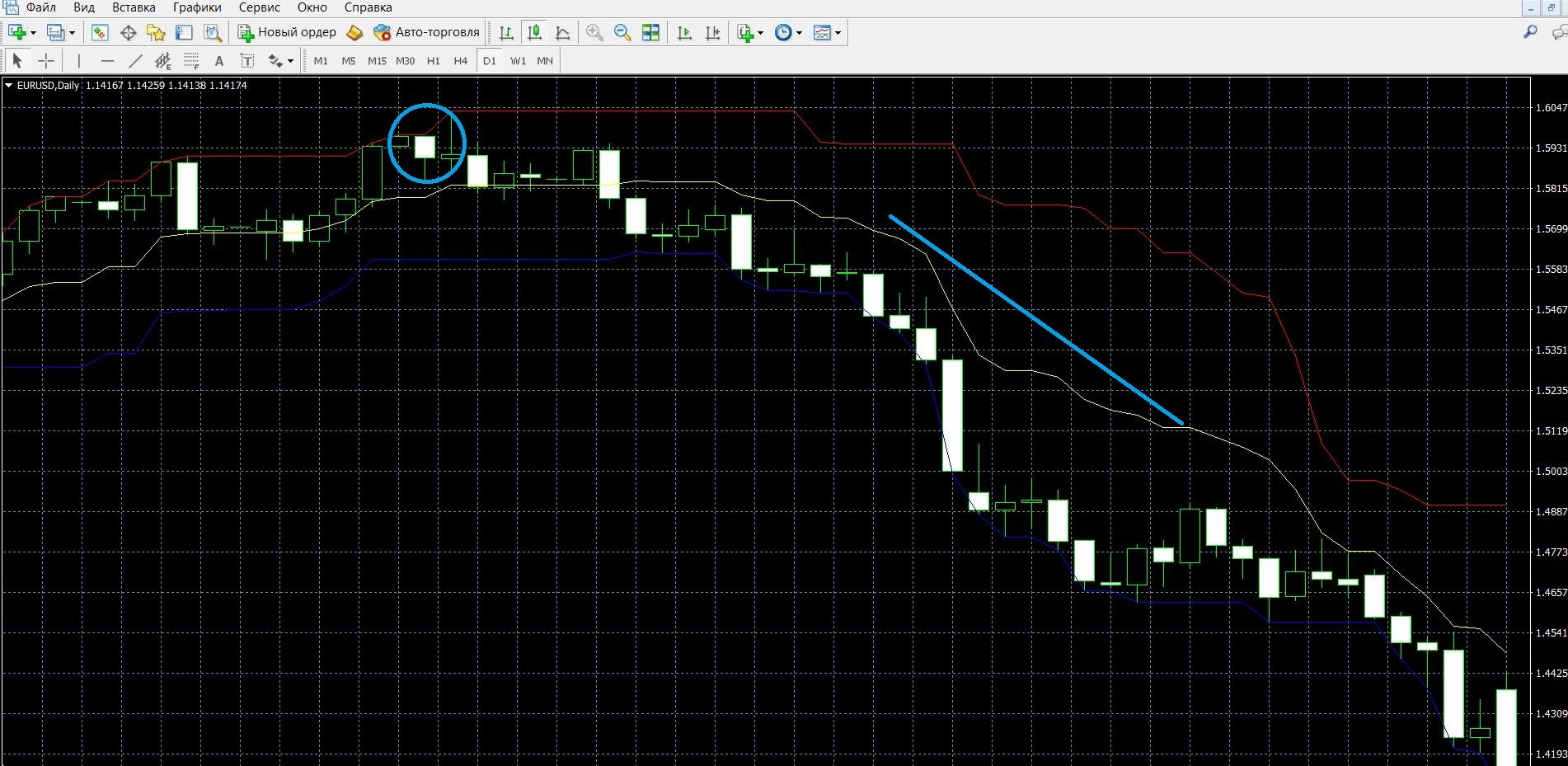This screenshot has height=766, width=1568.
Task: Click price label 1.6047 on scale
Action: click(x=1551, y=107)
